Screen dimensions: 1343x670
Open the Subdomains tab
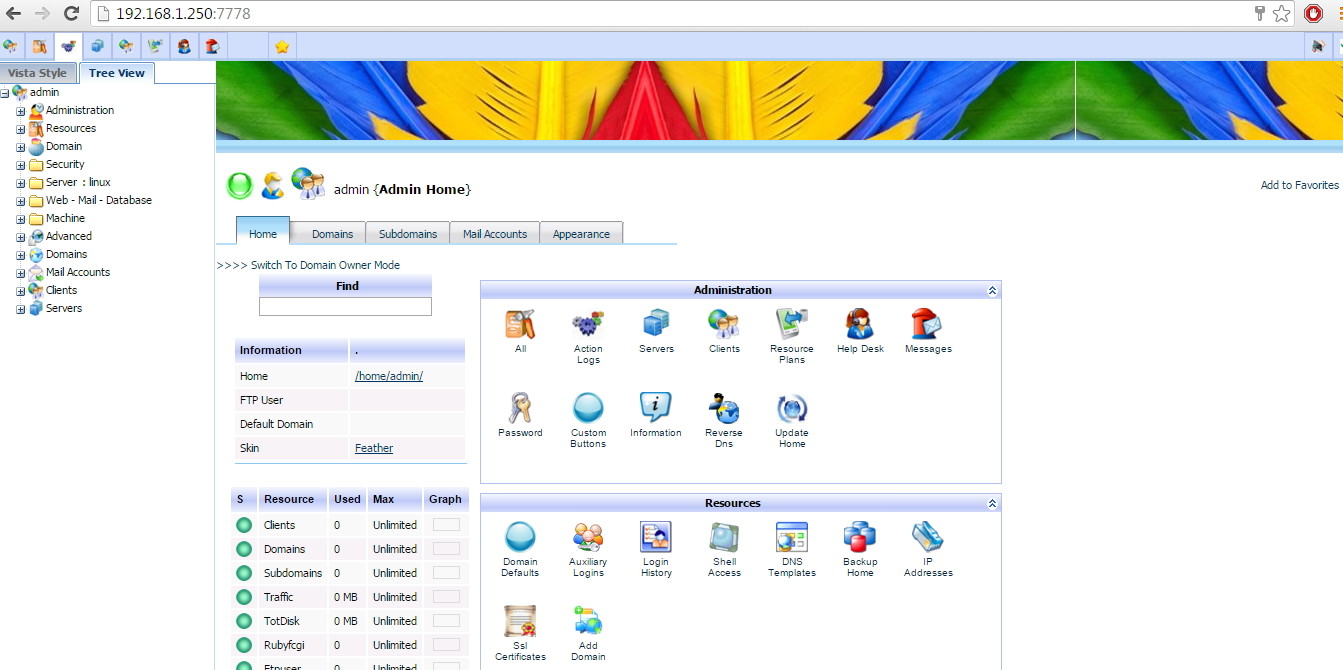point(408,233)
